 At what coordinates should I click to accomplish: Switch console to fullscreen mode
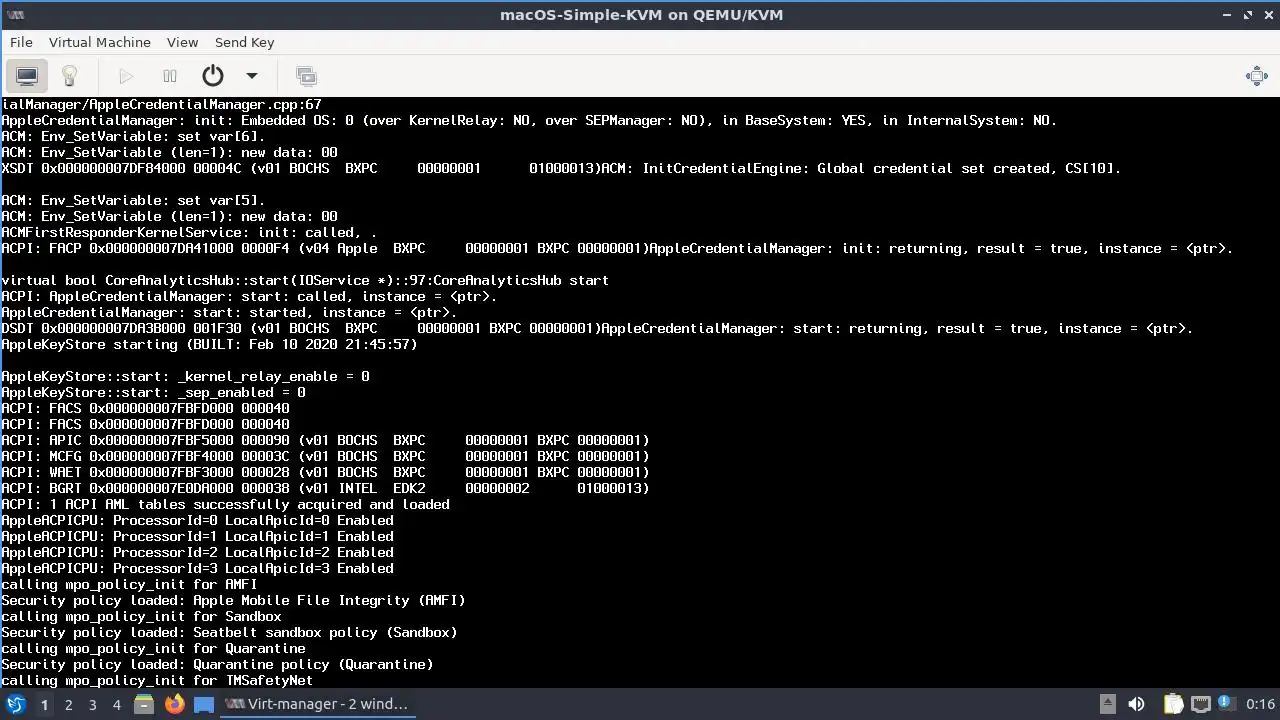point(1257,76)
